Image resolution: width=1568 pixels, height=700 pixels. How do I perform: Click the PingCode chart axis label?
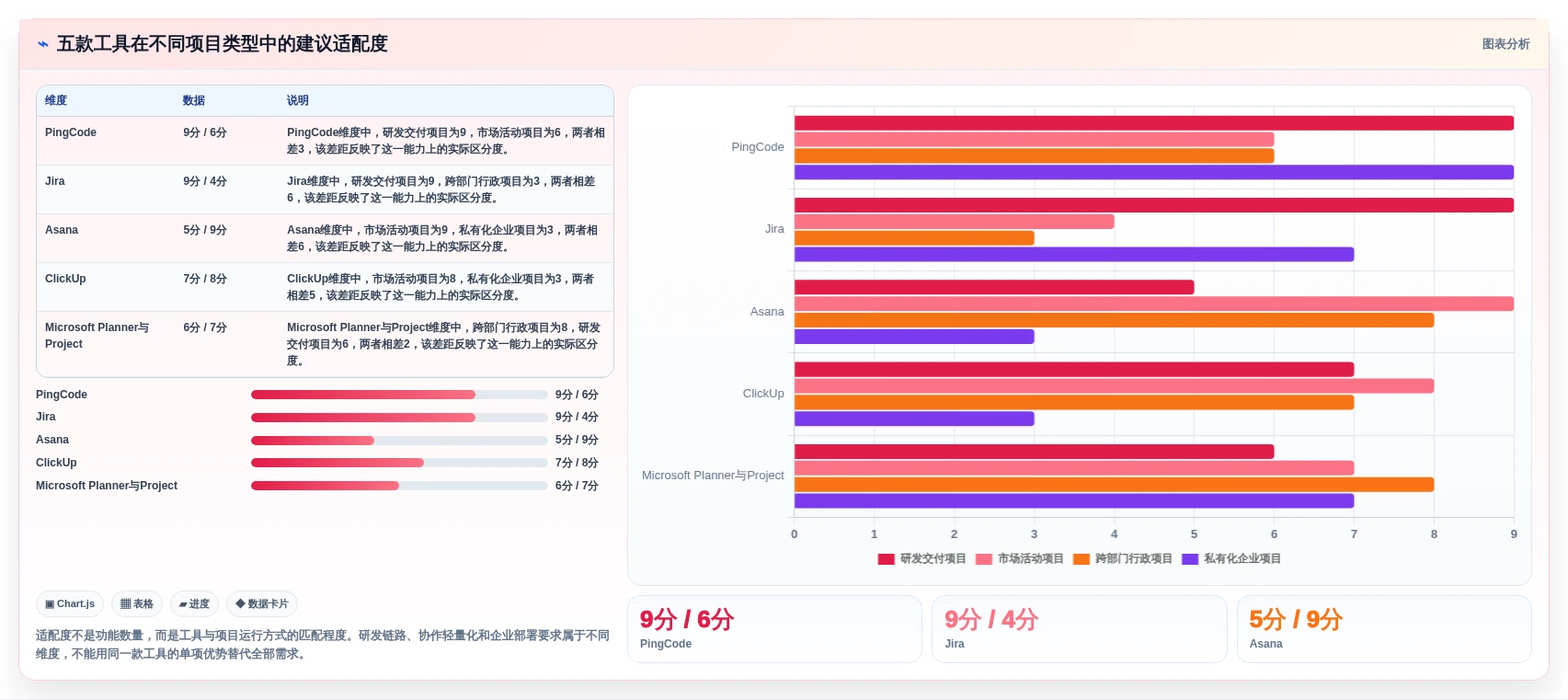click(758, 147)
